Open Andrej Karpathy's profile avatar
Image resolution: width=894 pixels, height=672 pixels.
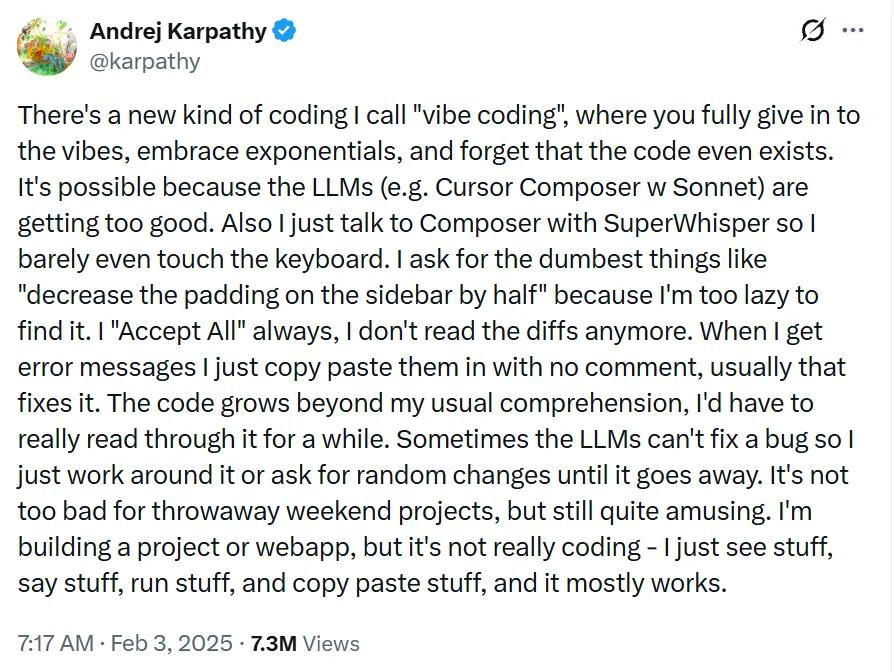pyautogui.click(x=47, y=46)
